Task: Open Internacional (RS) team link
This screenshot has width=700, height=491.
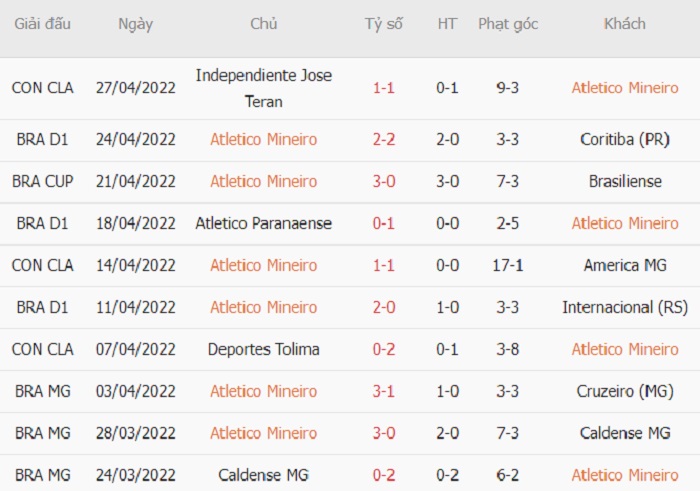Action: pos(625,308)
